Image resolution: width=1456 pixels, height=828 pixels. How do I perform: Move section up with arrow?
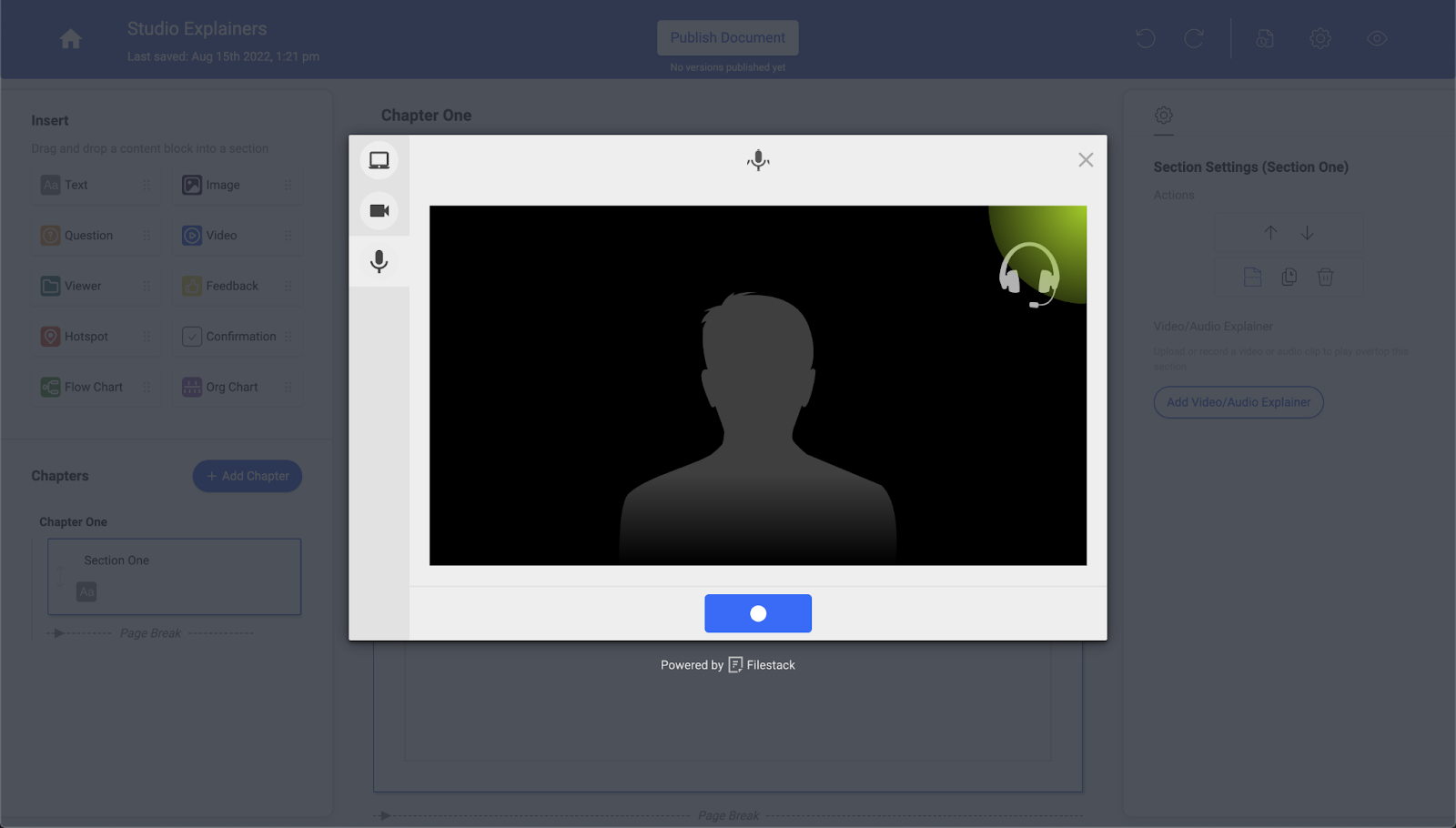(1270, 233)
